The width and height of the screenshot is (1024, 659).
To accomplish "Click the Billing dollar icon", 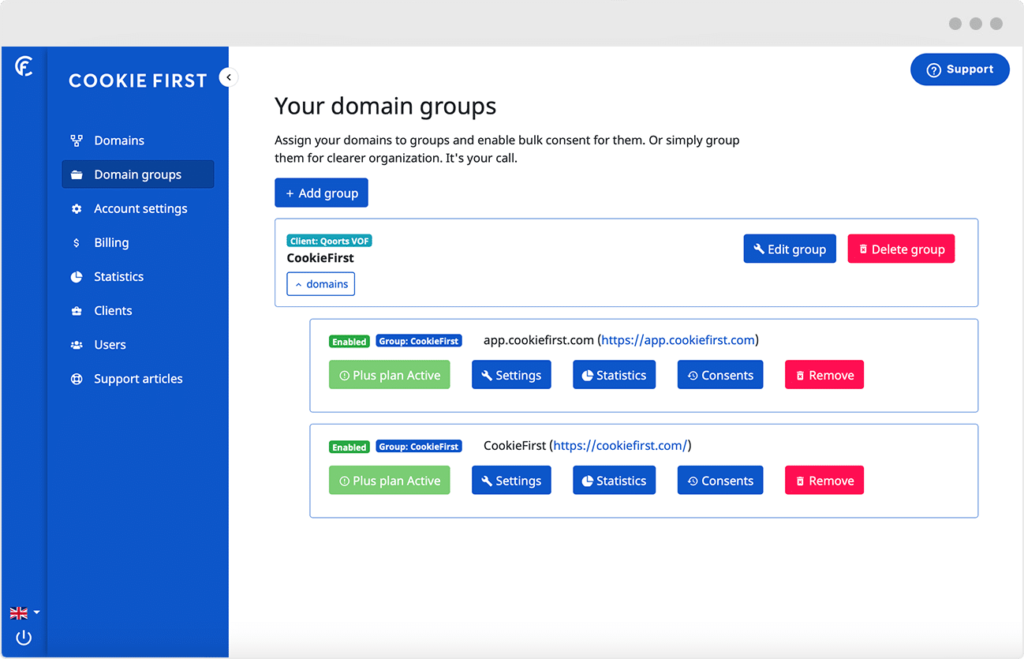I will coord(78,242).
